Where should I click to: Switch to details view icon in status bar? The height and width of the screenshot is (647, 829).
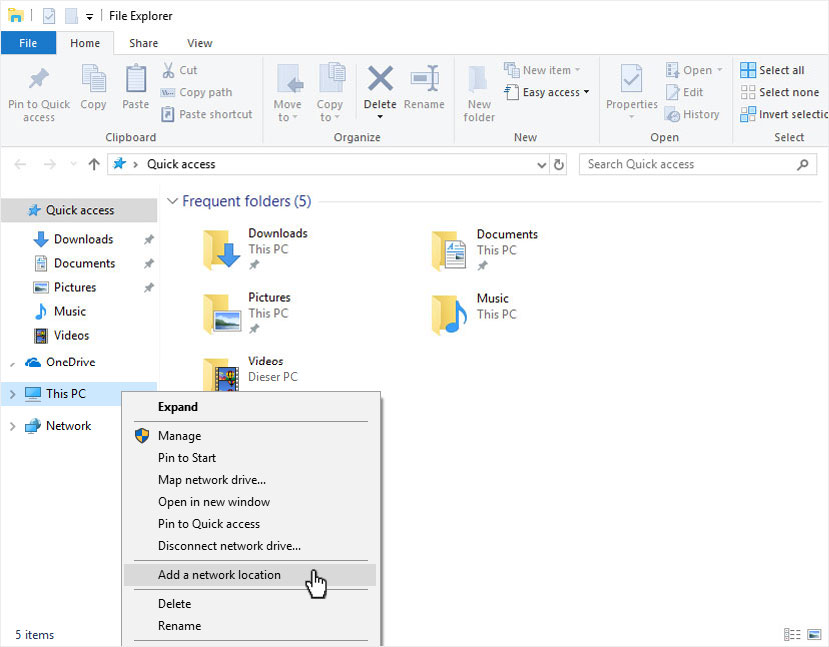point(792,634)
